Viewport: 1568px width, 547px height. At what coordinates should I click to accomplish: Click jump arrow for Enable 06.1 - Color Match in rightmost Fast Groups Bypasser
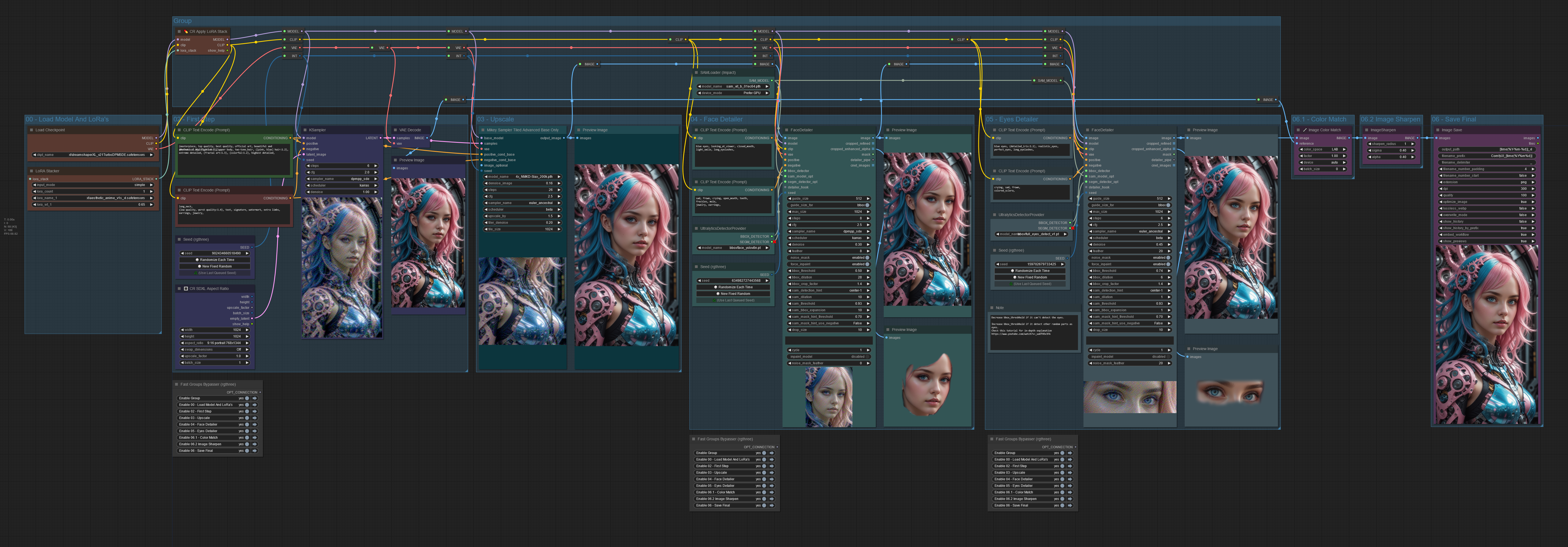tap(1070, 492)
